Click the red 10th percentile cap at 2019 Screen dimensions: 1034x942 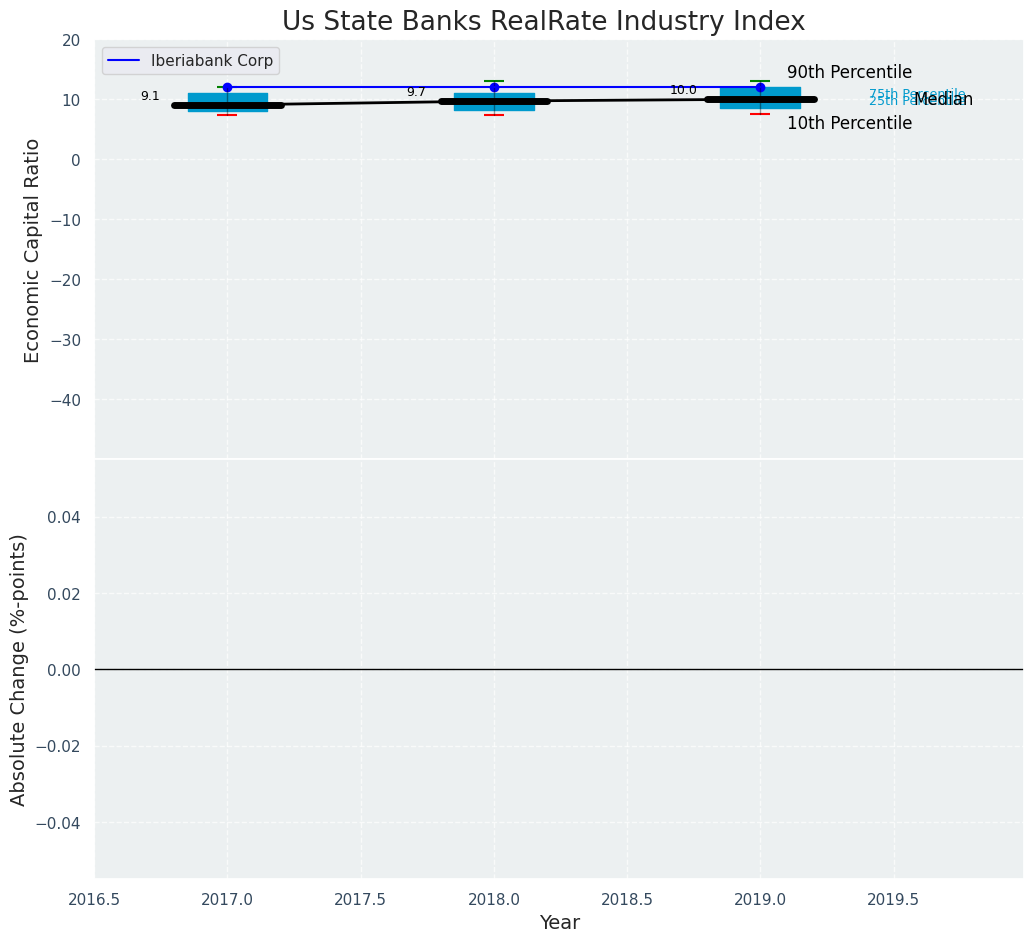click(760, 114)
